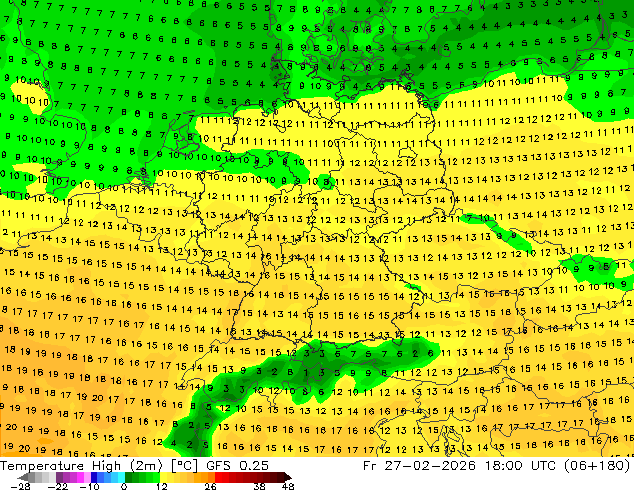
Task: Click the "-22" legend scale label
Action: (x=57, y=486)
